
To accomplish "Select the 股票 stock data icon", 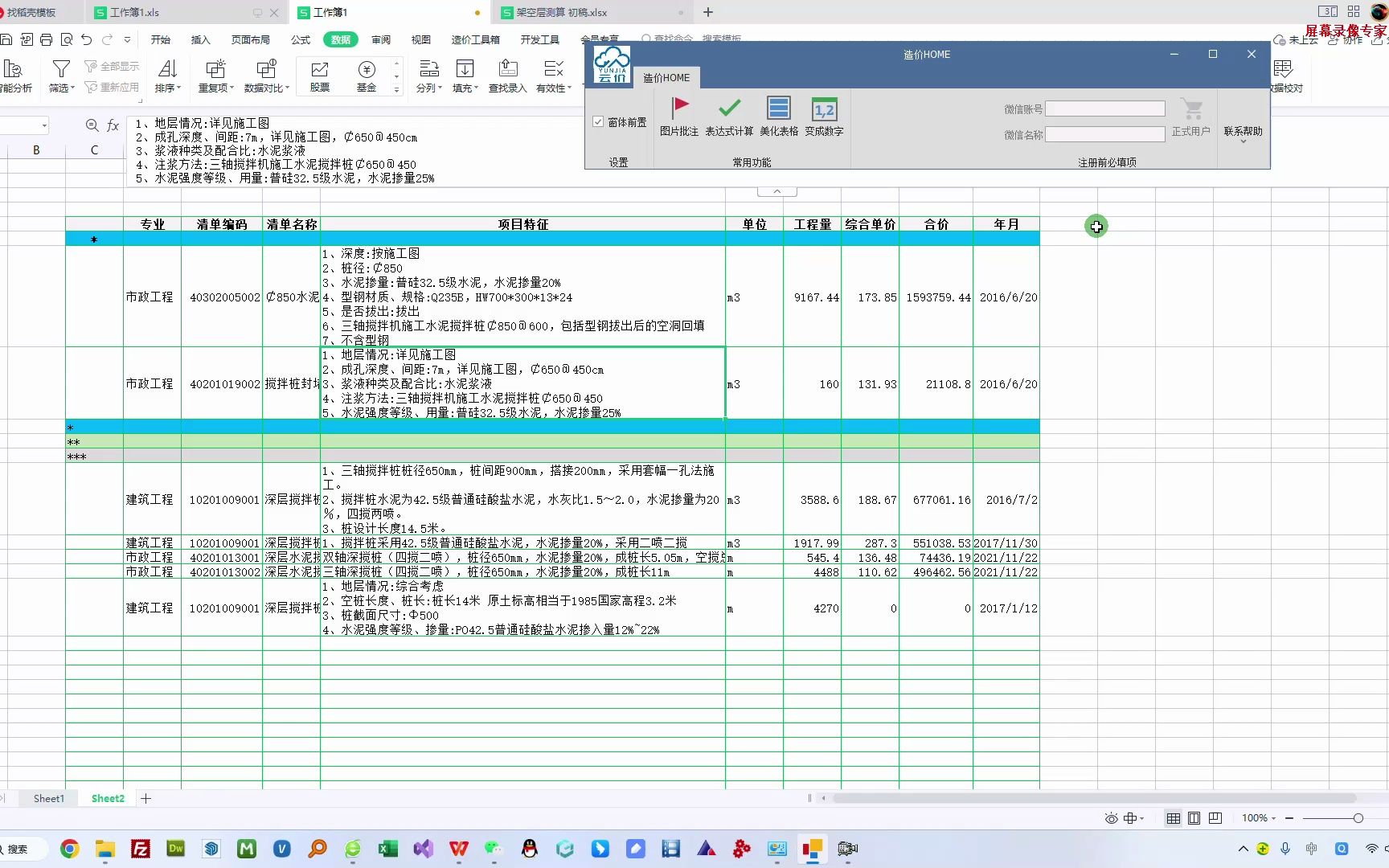I will [x=319, y=76].
